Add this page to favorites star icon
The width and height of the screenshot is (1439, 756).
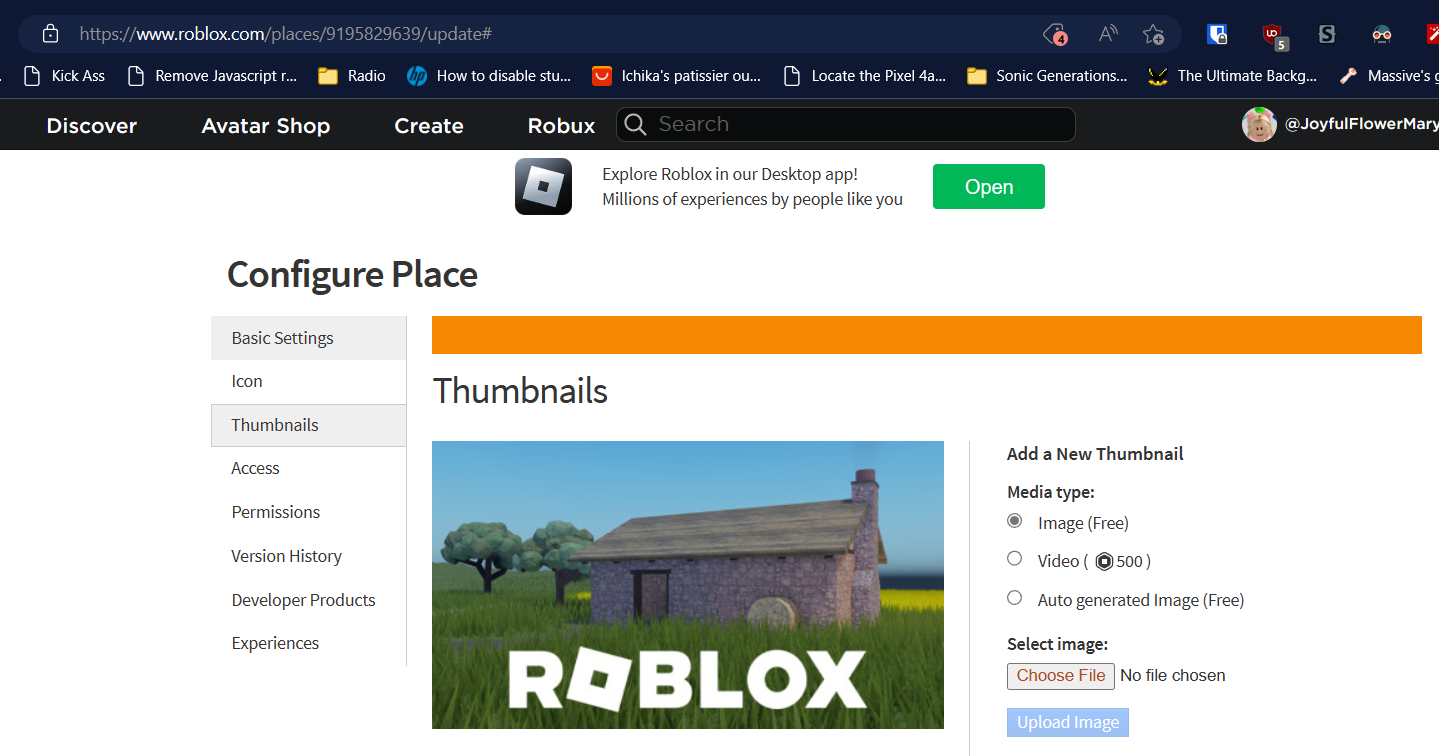[1153, 34]
